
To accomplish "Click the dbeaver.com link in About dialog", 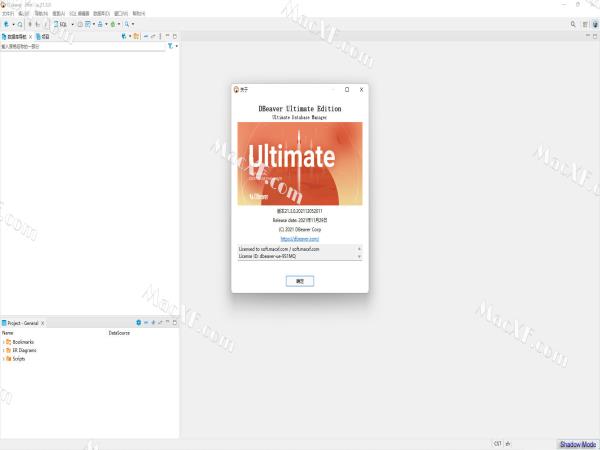I will (300, 239).
